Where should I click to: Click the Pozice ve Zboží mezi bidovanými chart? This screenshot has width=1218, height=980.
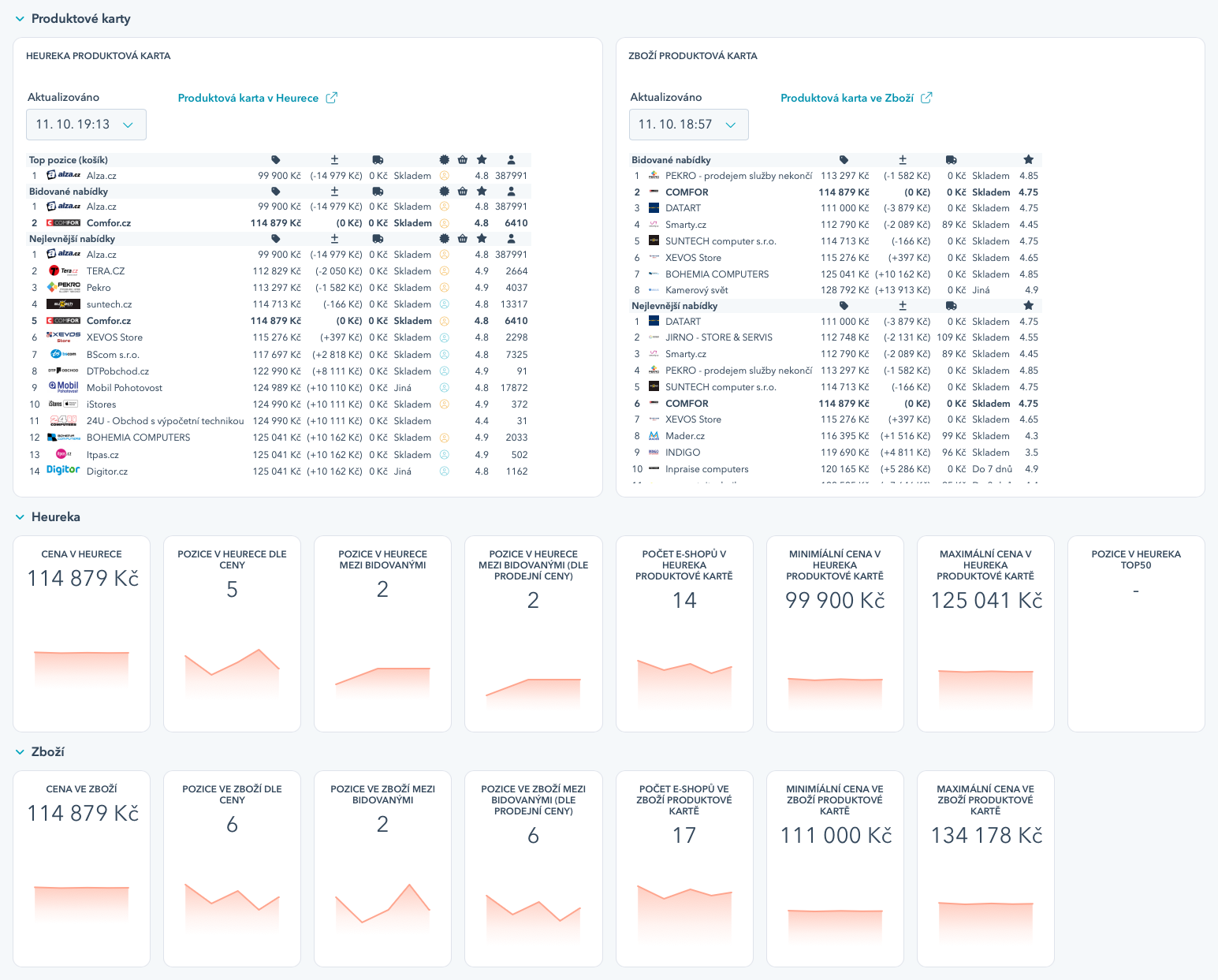[383, 913]
